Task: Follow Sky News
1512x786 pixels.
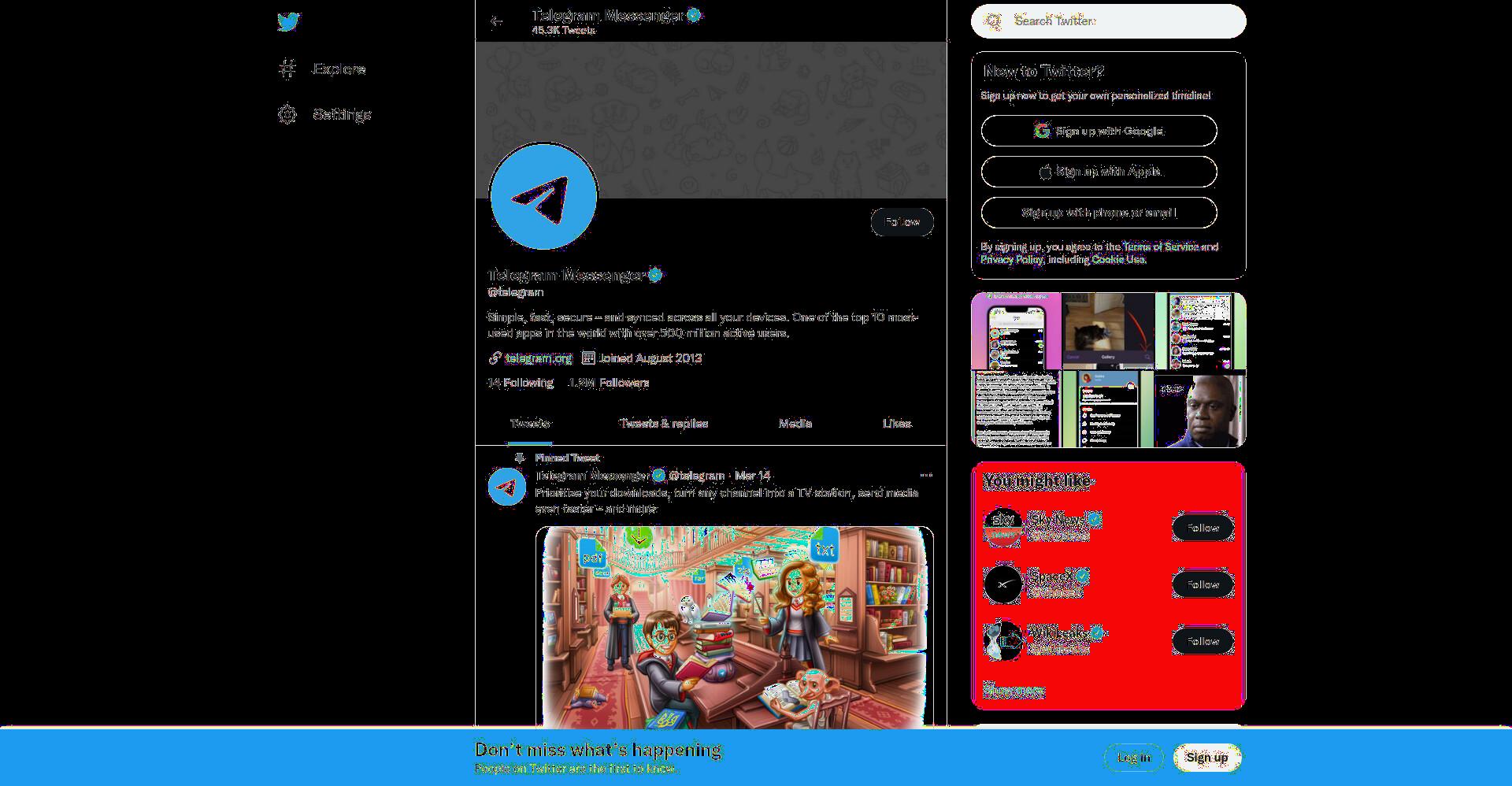Action: [1203, 528]
